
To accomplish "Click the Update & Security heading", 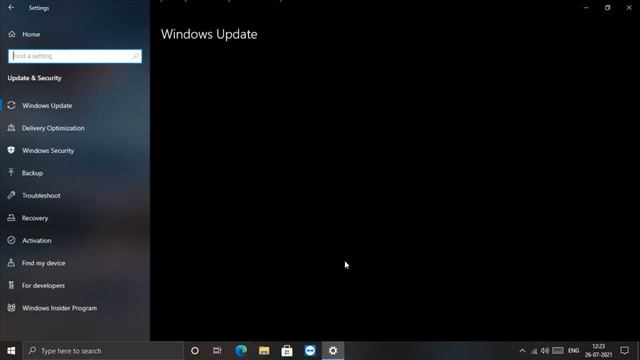I will coord(35,78).
